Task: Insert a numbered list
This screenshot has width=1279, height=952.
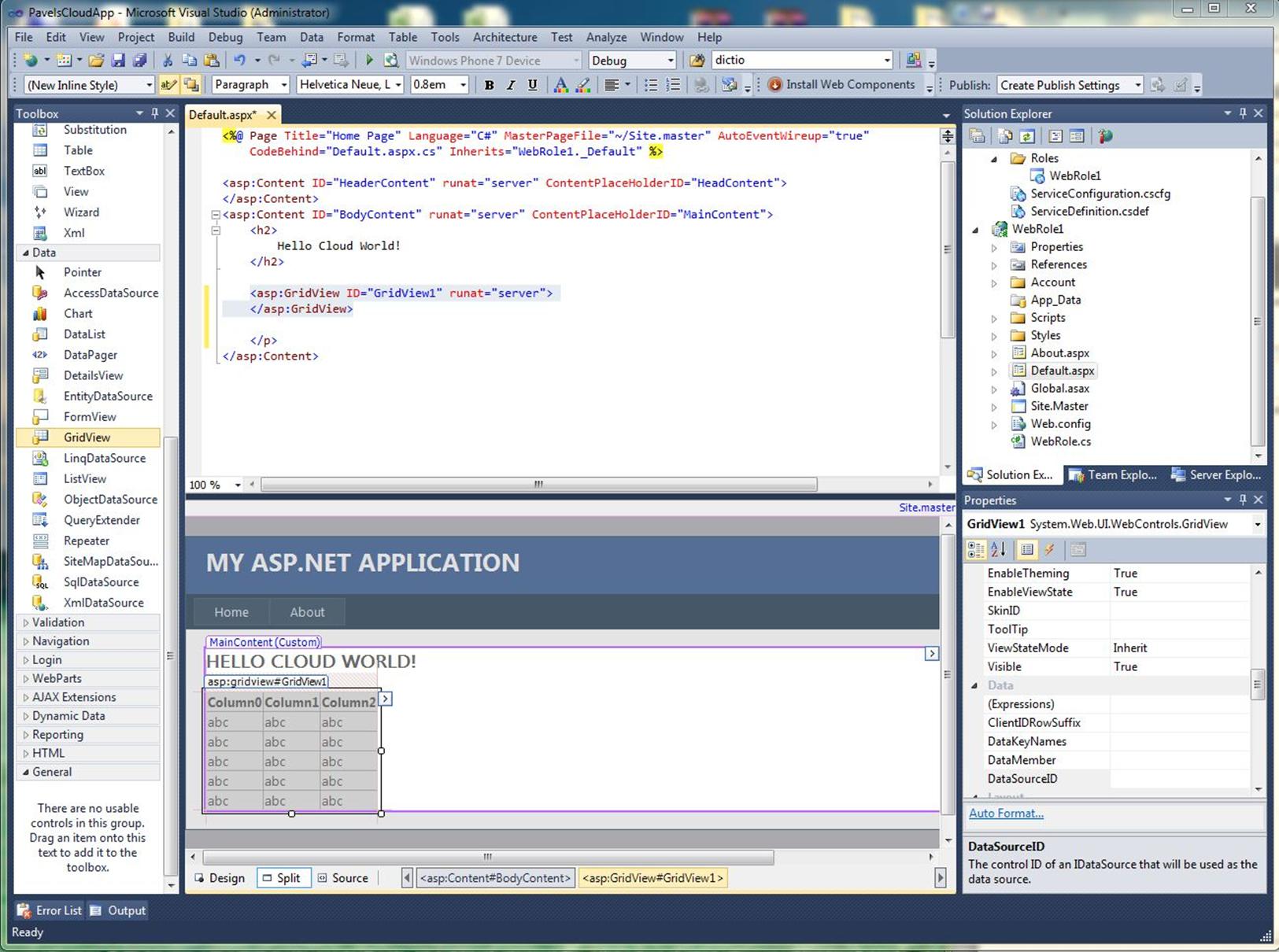Action: click(x=673, y=85)
